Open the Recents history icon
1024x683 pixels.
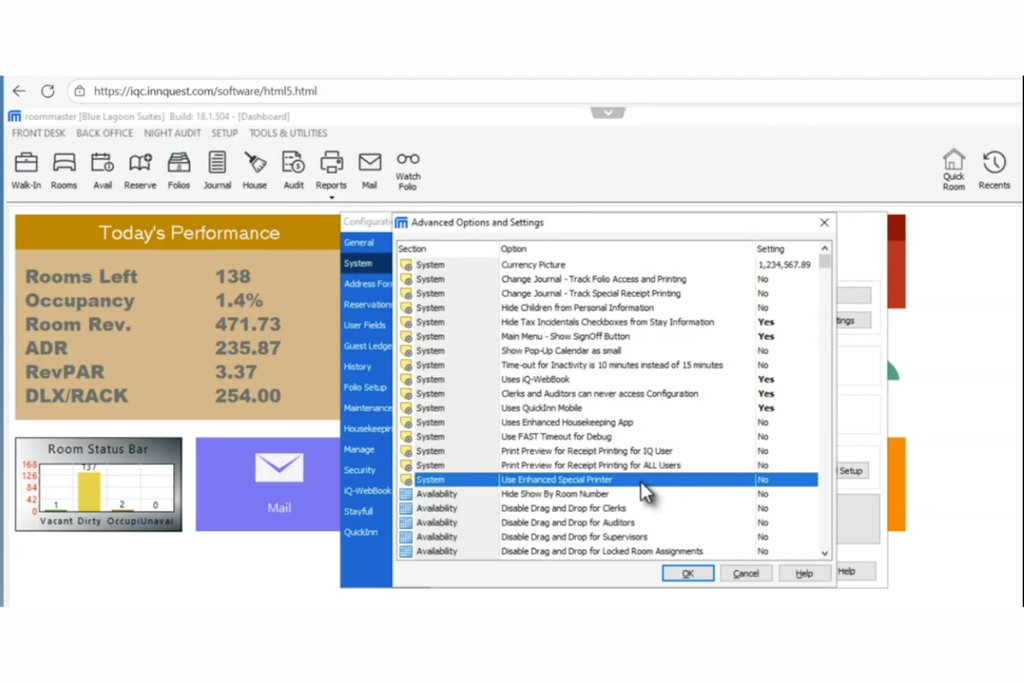994,170
